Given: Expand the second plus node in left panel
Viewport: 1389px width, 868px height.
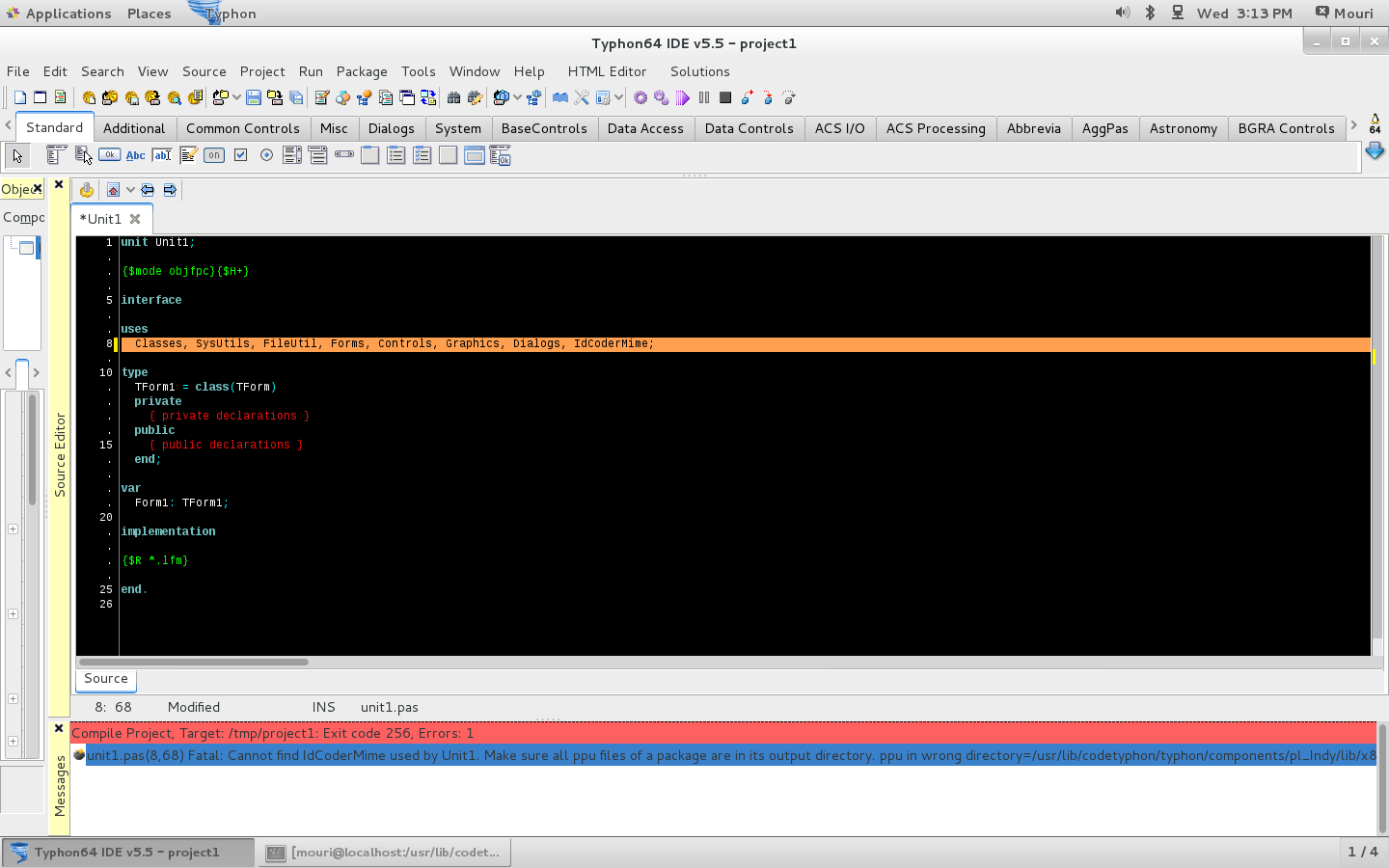Looking at the screenshot, I should pyautogui.click(x=13, y=613).
